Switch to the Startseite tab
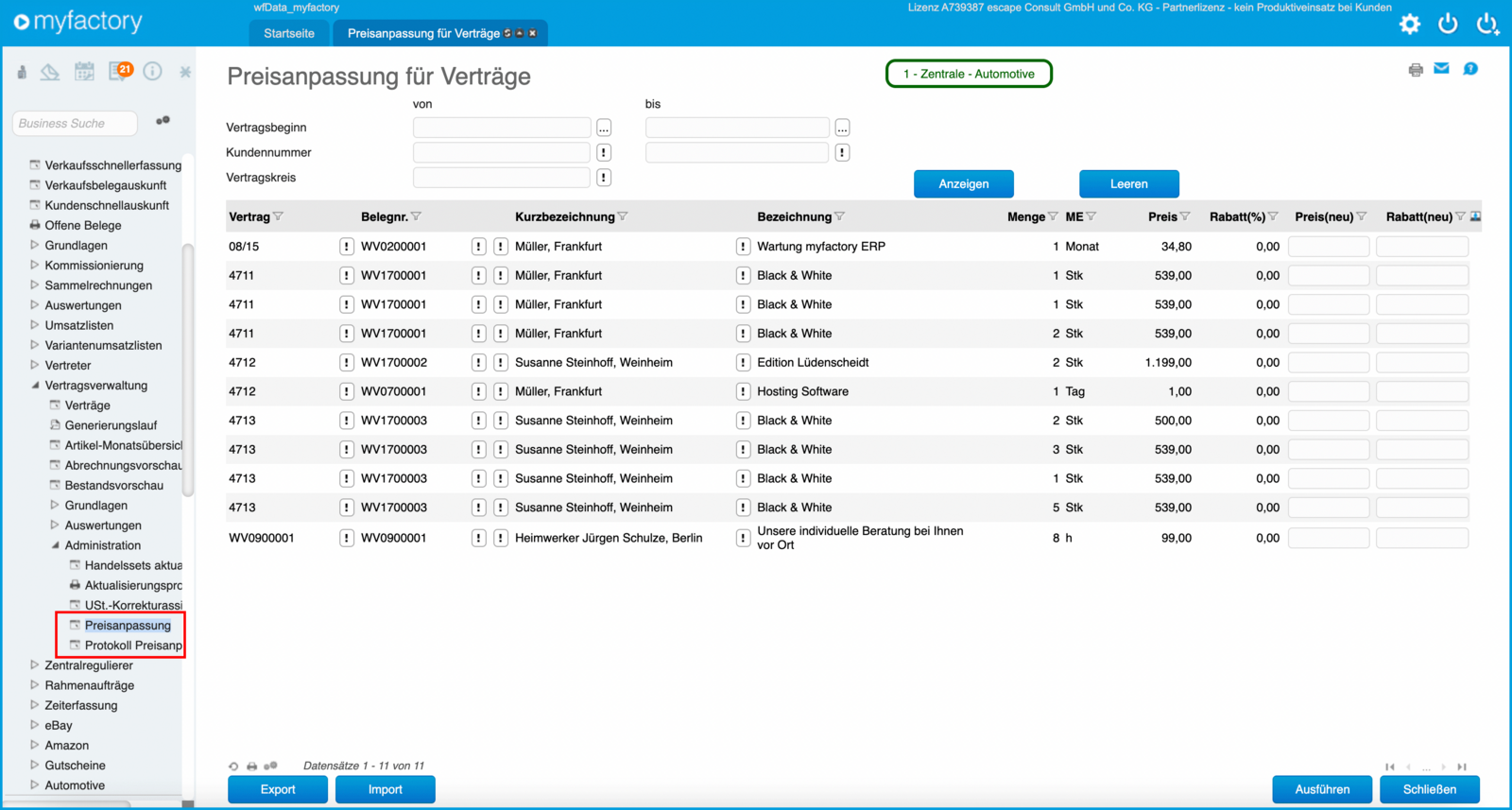 click(x=289, y=33)
